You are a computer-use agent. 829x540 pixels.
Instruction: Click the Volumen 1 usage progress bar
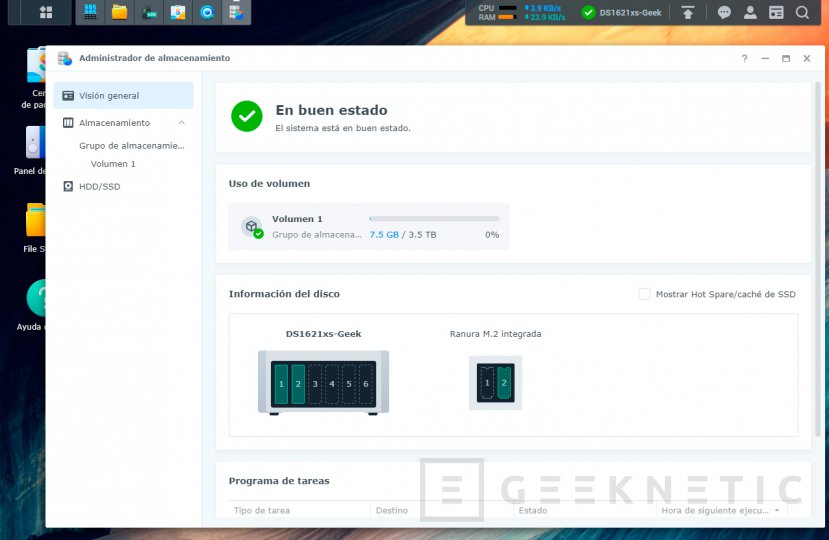coord(434,218)
